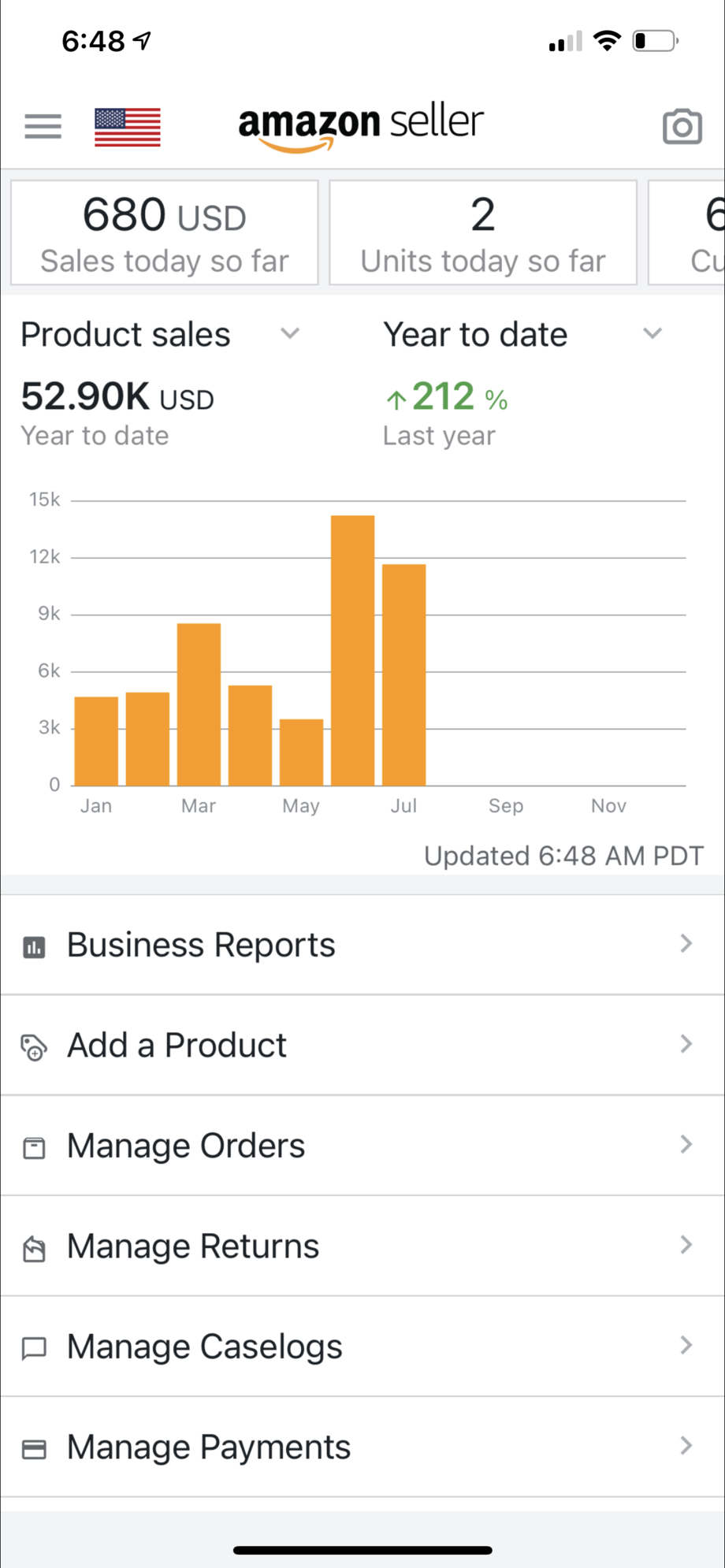
Task: Open the Manage Payments menu item
Action: 209,1447
